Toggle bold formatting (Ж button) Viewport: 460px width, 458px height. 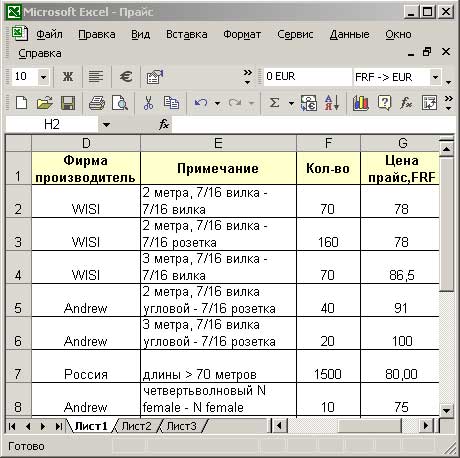[x=68, y=77]
